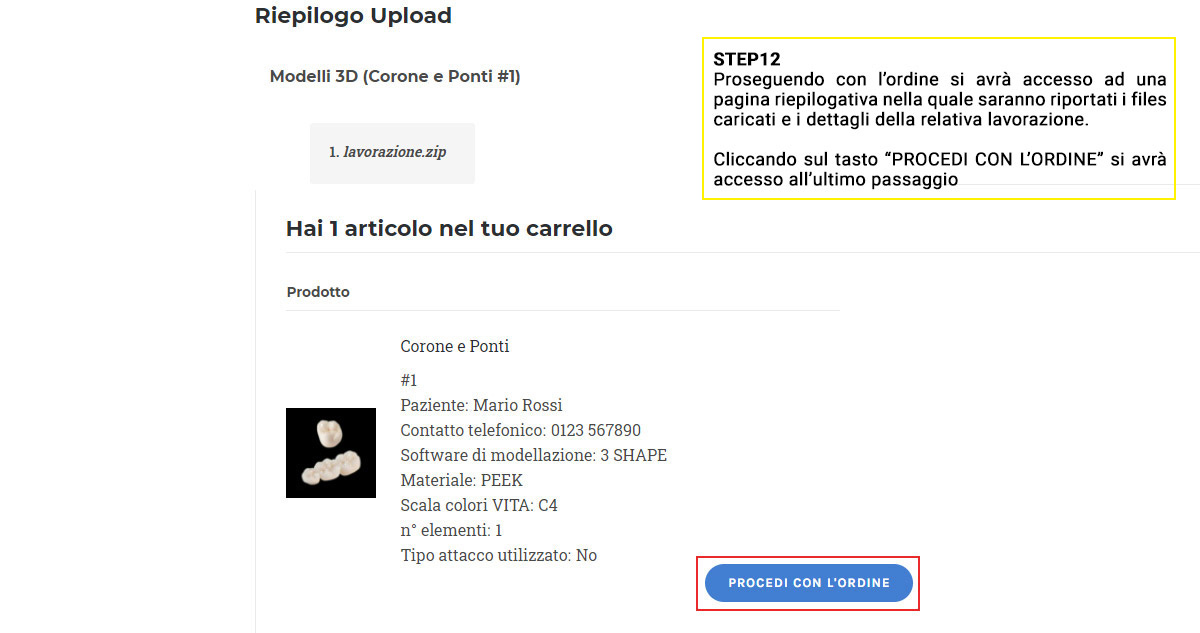This screenshot has height=633, width=1200.
Task: Select the lavorazione.zip file entry
Action: (395, 153)
